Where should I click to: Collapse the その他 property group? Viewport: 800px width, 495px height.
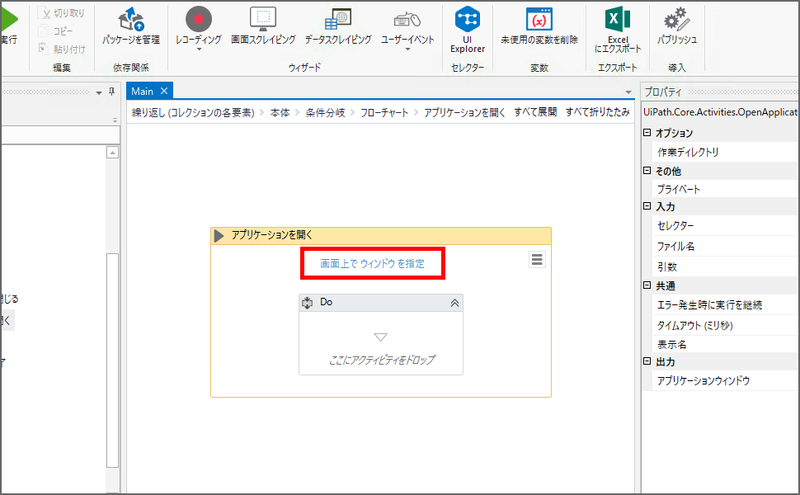point(647,170)
